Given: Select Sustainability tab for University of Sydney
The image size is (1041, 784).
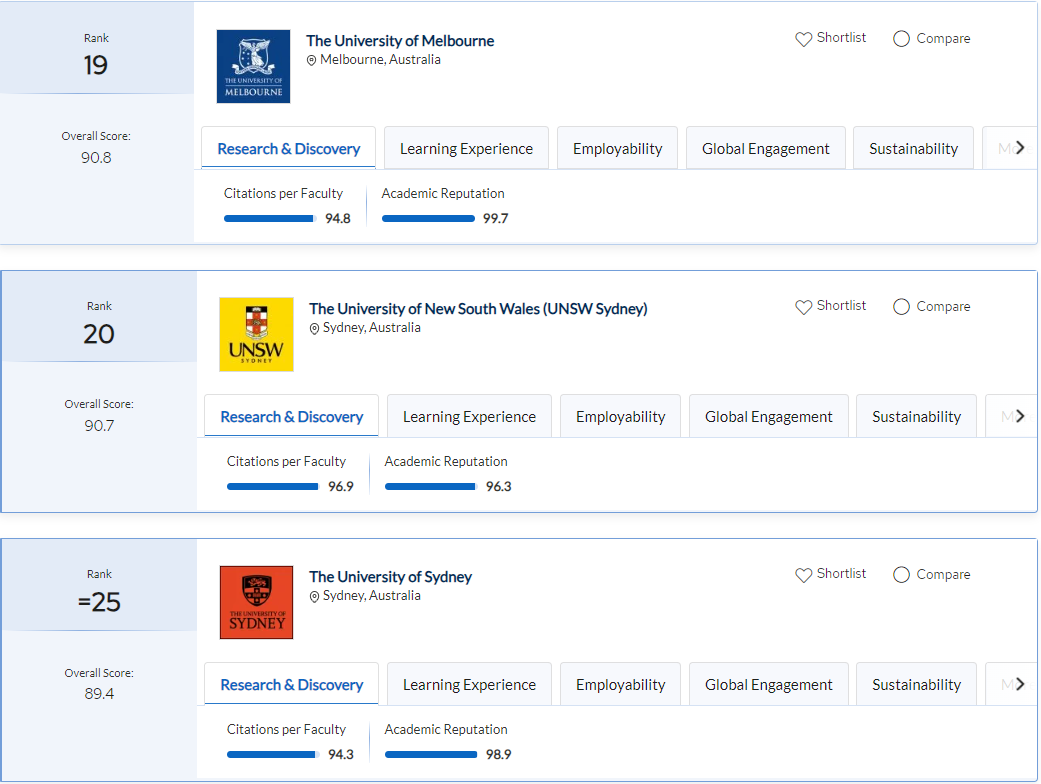Looking at the screenshot, I should click(x=916, y=685).
